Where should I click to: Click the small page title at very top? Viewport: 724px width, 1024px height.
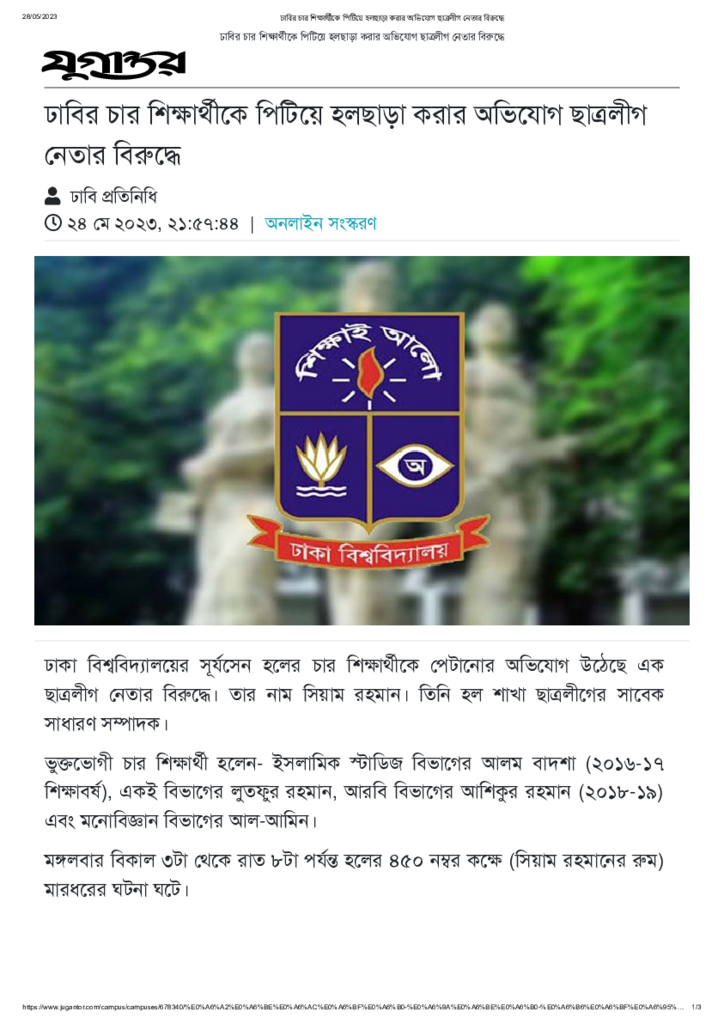[392, 18]
